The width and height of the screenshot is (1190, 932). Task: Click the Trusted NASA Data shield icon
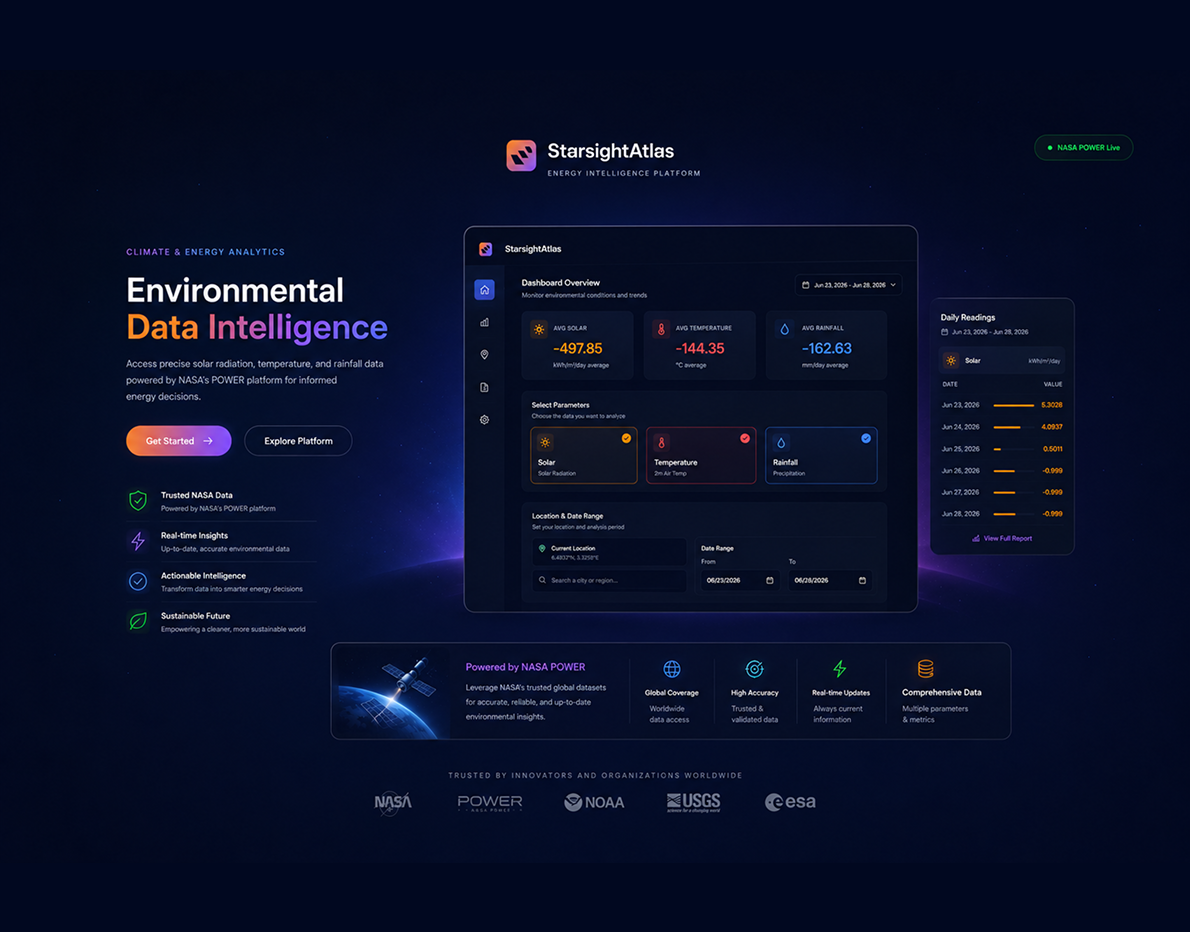click(137, 501)
